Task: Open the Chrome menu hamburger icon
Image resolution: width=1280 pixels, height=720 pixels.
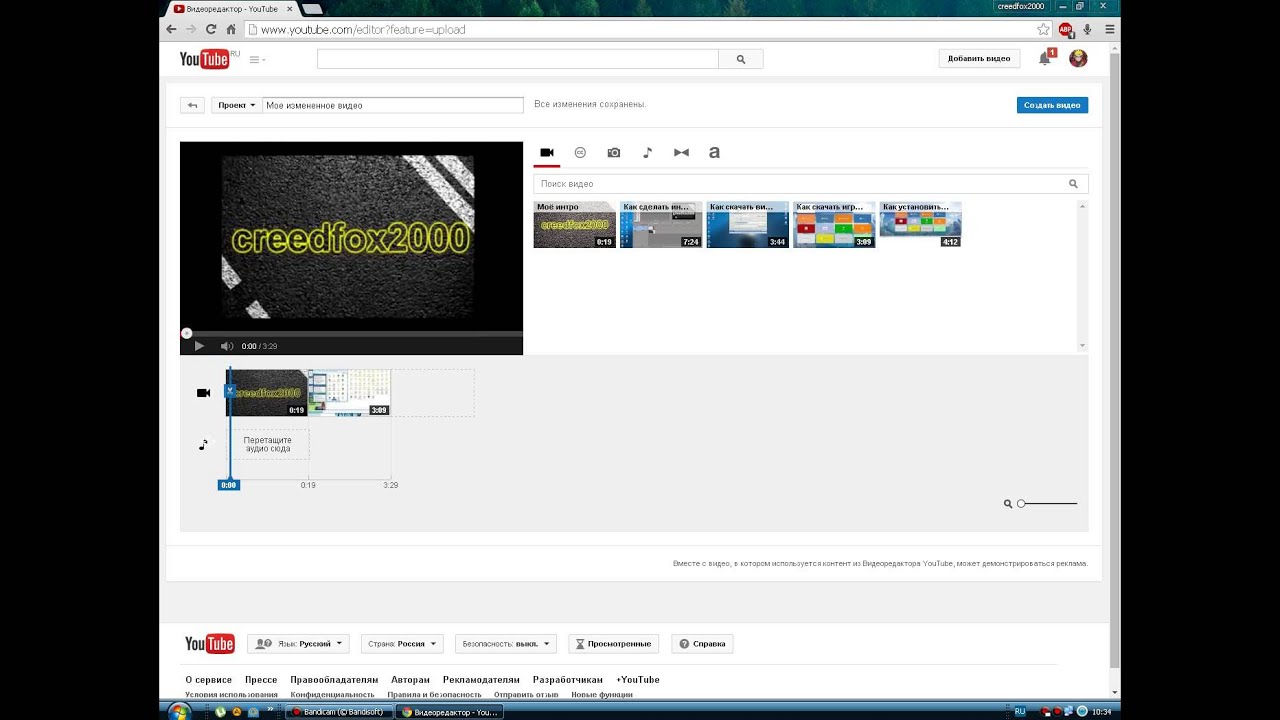Action: click(x=1110, y=30)
